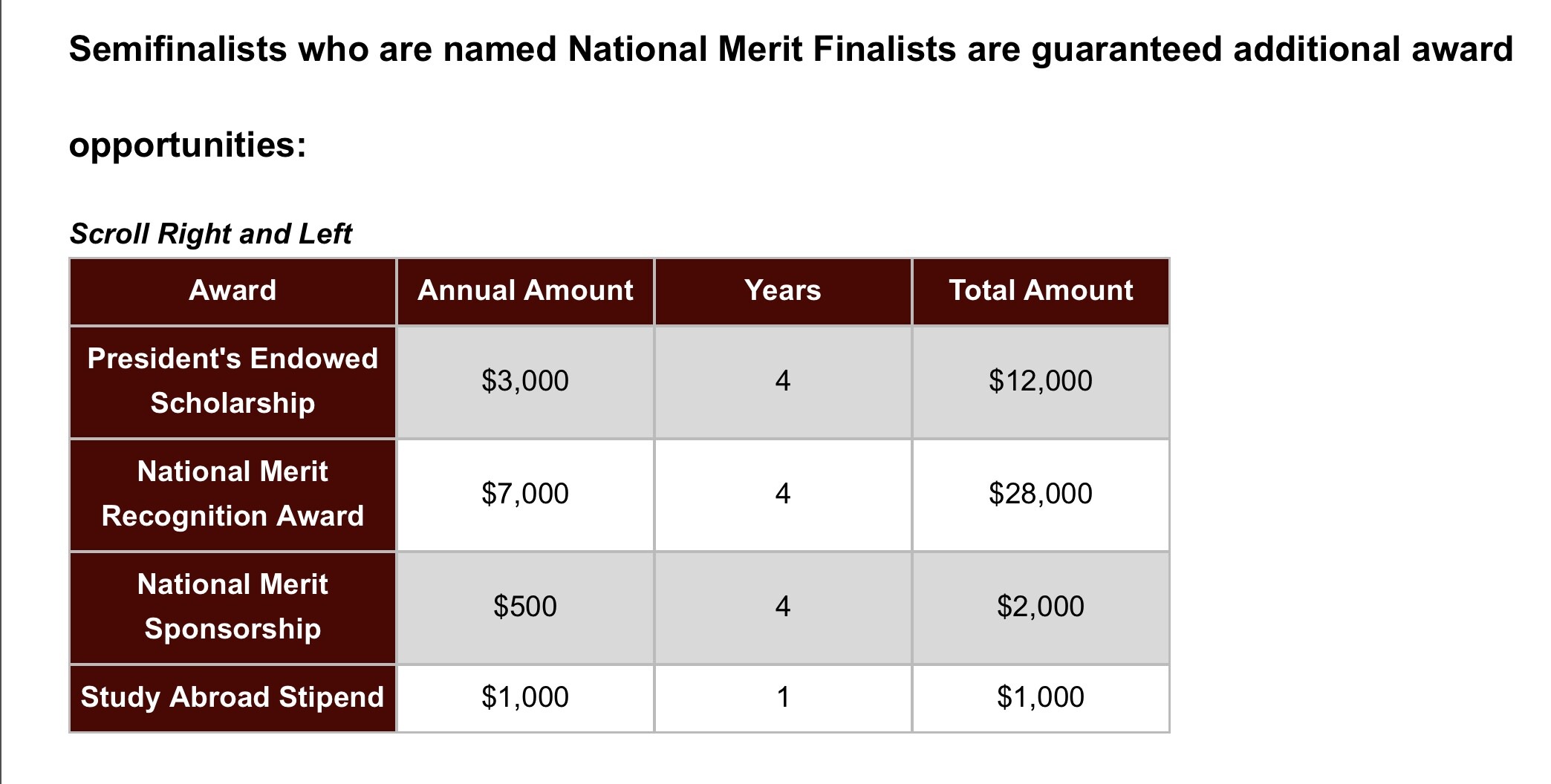The width and height of the screenshot is (1551, 784).
Task: Click the word opportunities in heading
Action: pyautogui.click(x=187, y=145)
